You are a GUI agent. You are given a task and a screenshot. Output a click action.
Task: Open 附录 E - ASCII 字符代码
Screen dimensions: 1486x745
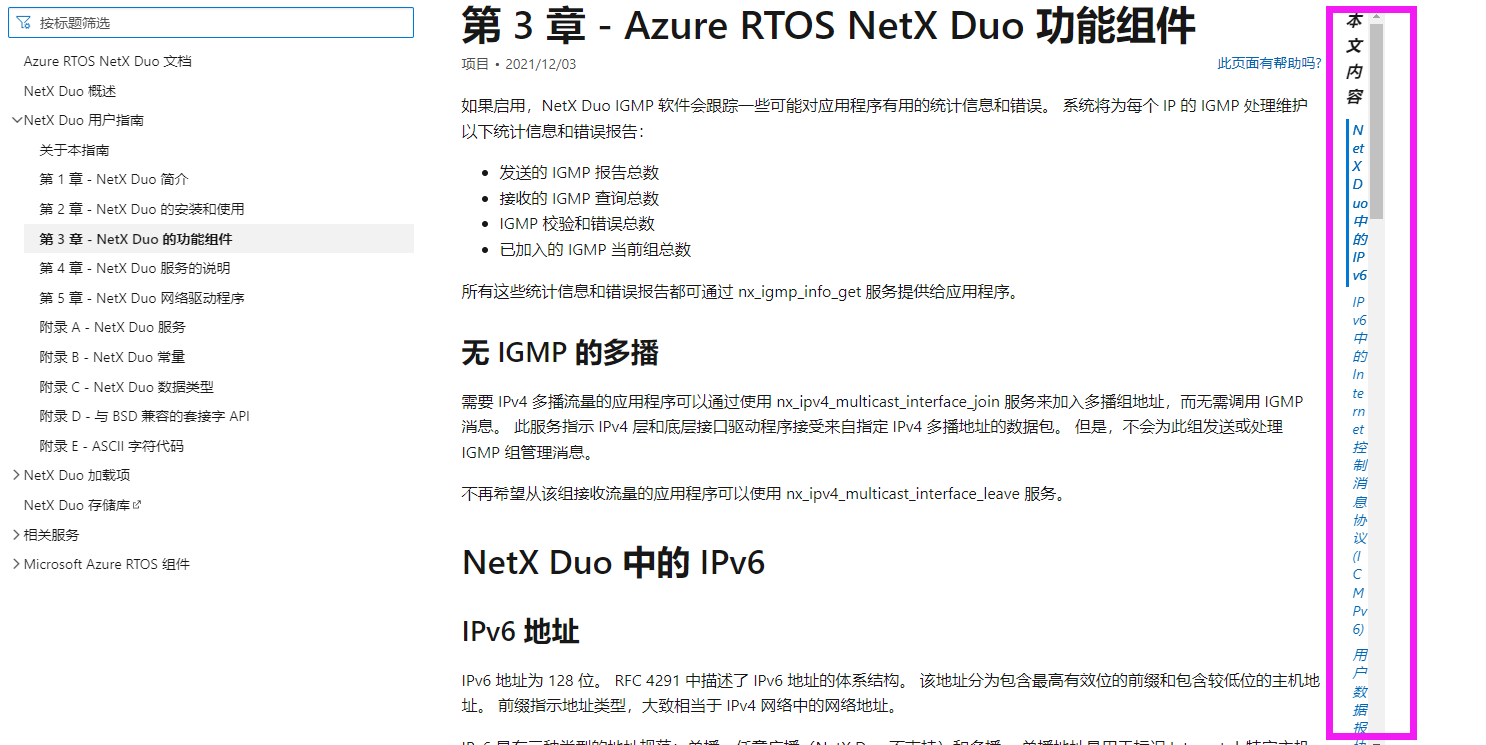coord(112,446)
